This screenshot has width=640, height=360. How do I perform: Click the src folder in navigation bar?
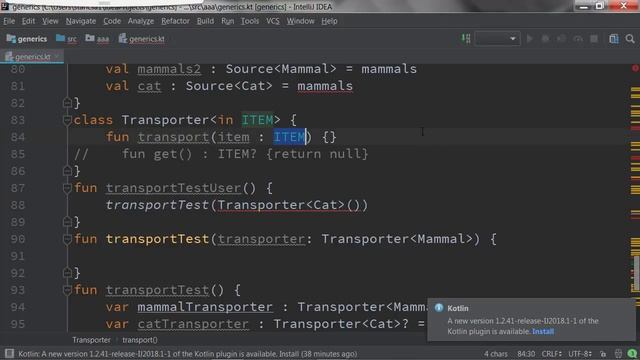pyautogui.click(x=67, y=39)
